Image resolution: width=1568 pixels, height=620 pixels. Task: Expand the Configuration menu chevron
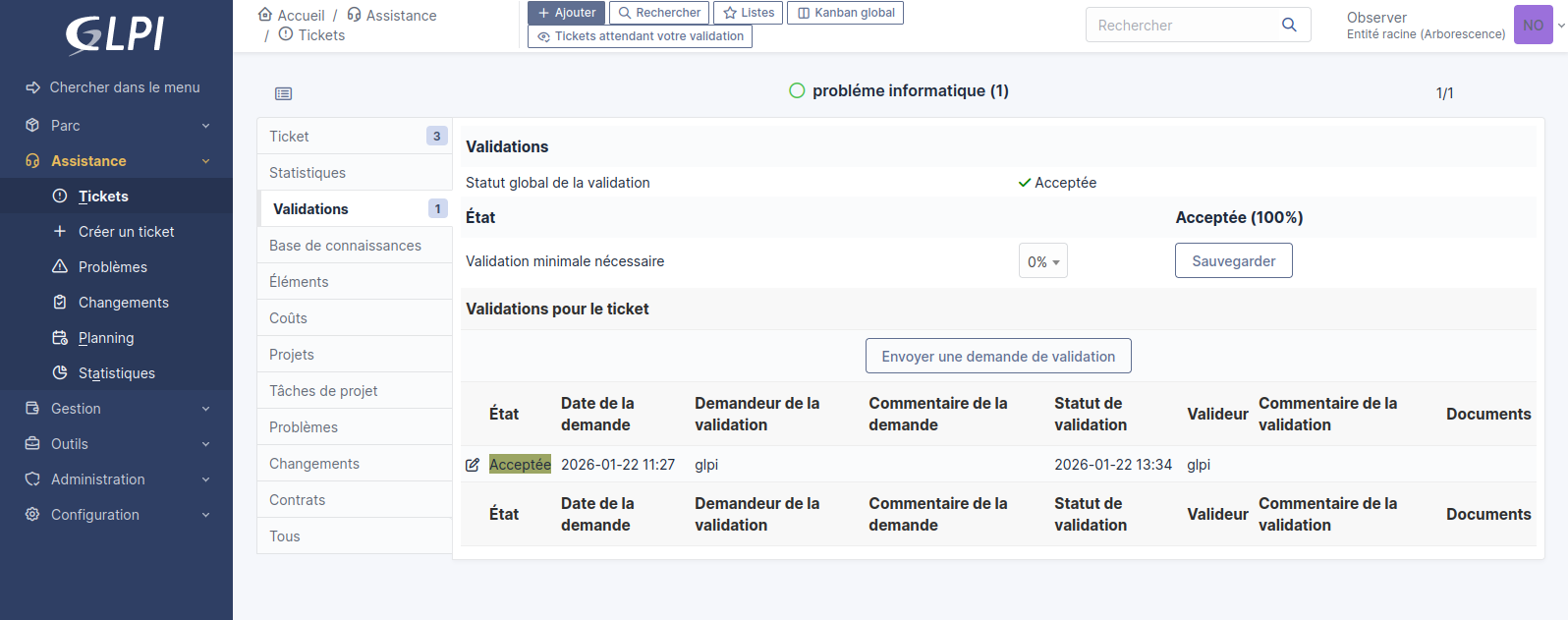[205, 515]
